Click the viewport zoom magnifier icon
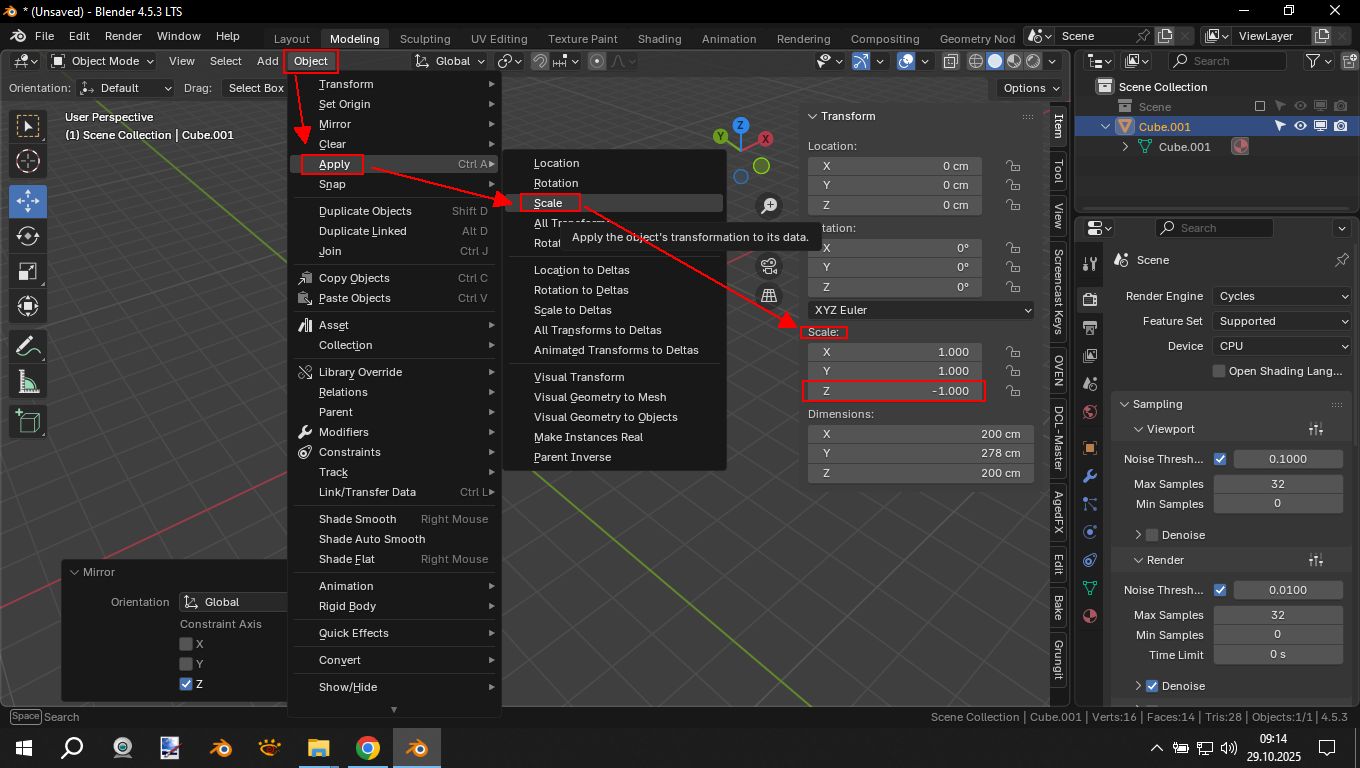Viewport: 1360px width, 768px height. coord(769,205)
